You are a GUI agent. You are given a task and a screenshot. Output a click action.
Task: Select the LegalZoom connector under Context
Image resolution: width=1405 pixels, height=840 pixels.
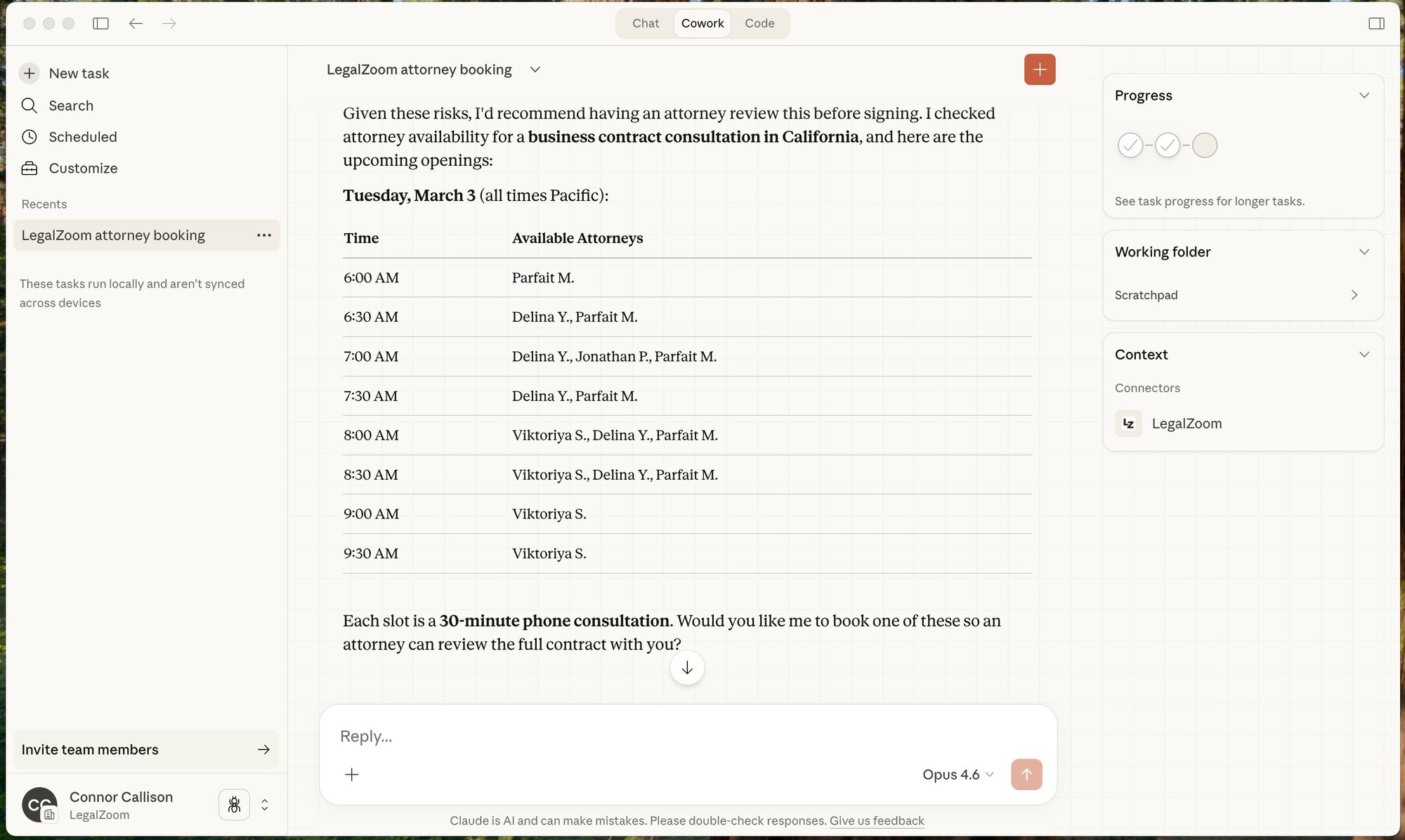(x=1187, y=423)
